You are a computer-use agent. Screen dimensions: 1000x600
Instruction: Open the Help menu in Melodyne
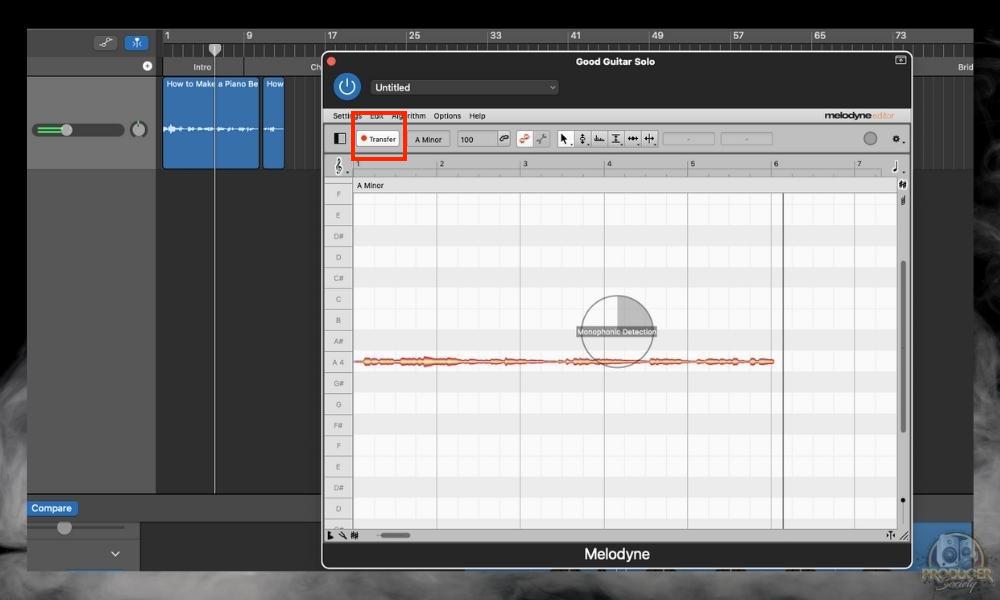click(x=477, y=116)
